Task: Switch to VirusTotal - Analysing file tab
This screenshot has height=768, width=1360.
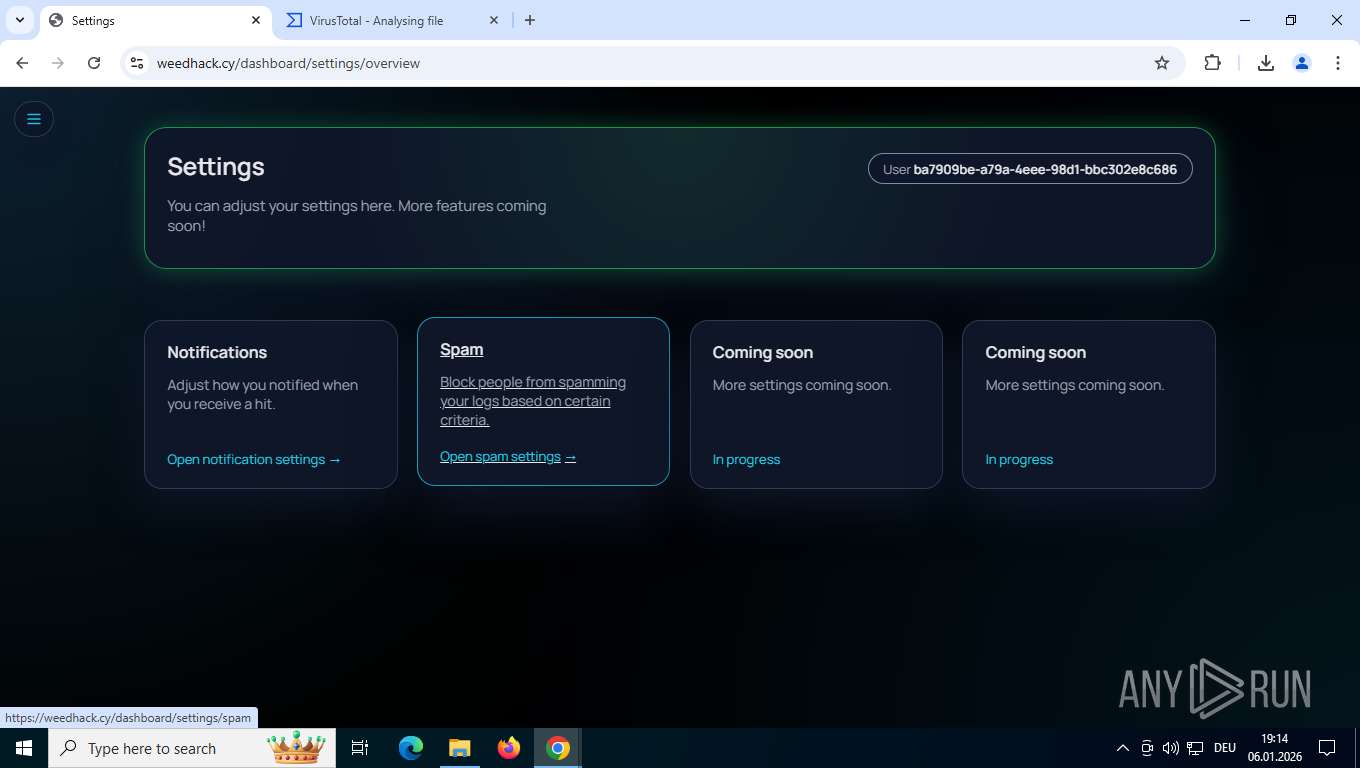Action: tap(394, 20)
